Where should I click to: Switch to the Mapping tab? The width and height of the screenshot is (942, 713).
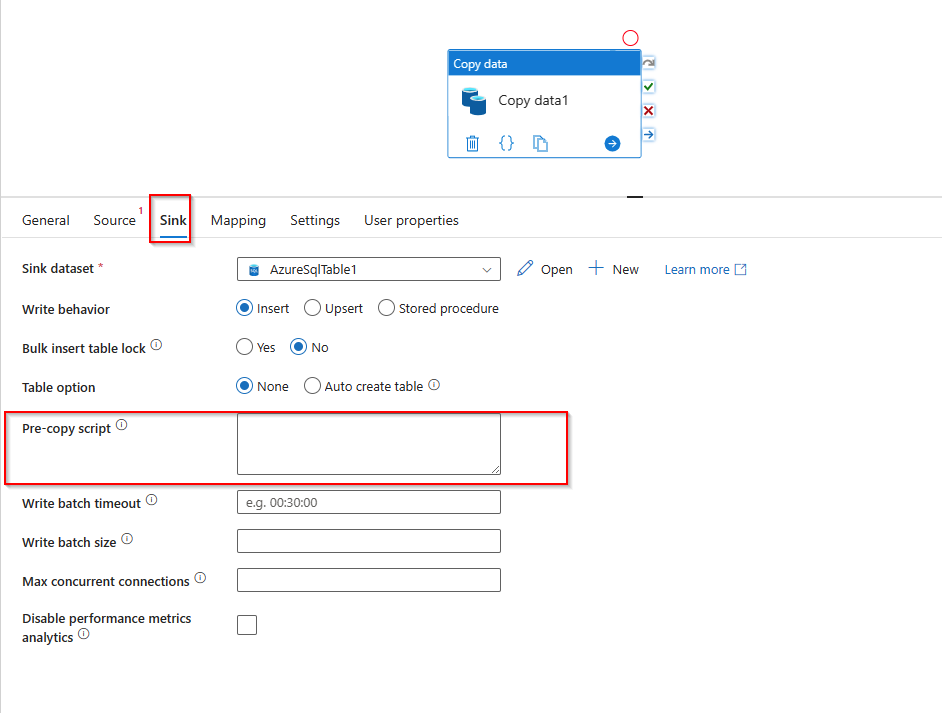[238, 220]
